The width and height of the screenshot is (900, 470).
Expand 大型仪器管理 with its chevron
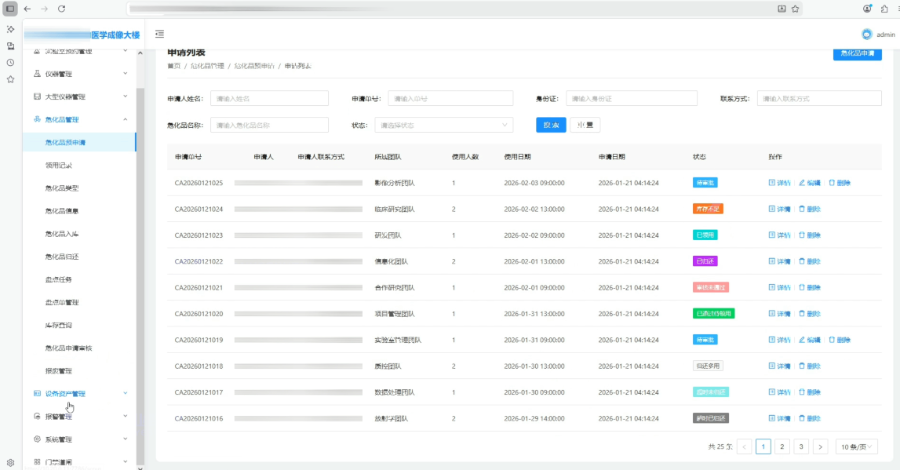125,96
